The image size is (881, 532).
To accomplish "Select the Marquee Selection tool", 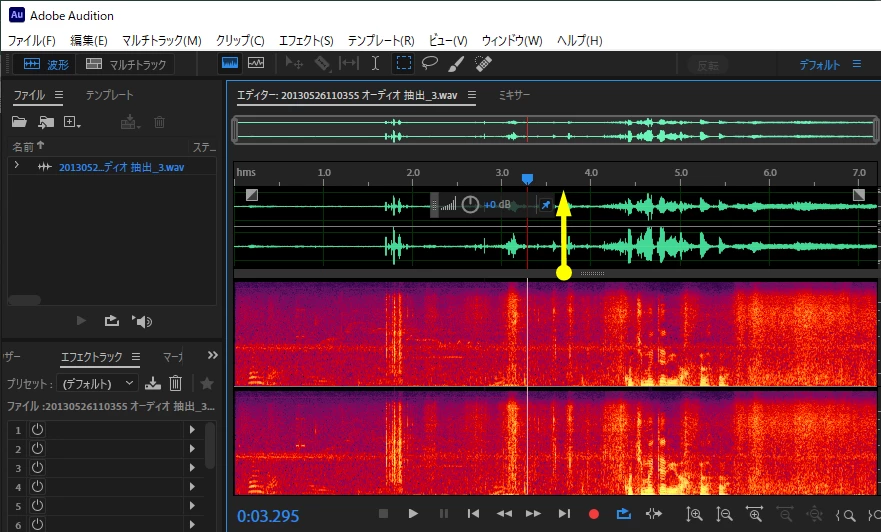I will (403, 63).
